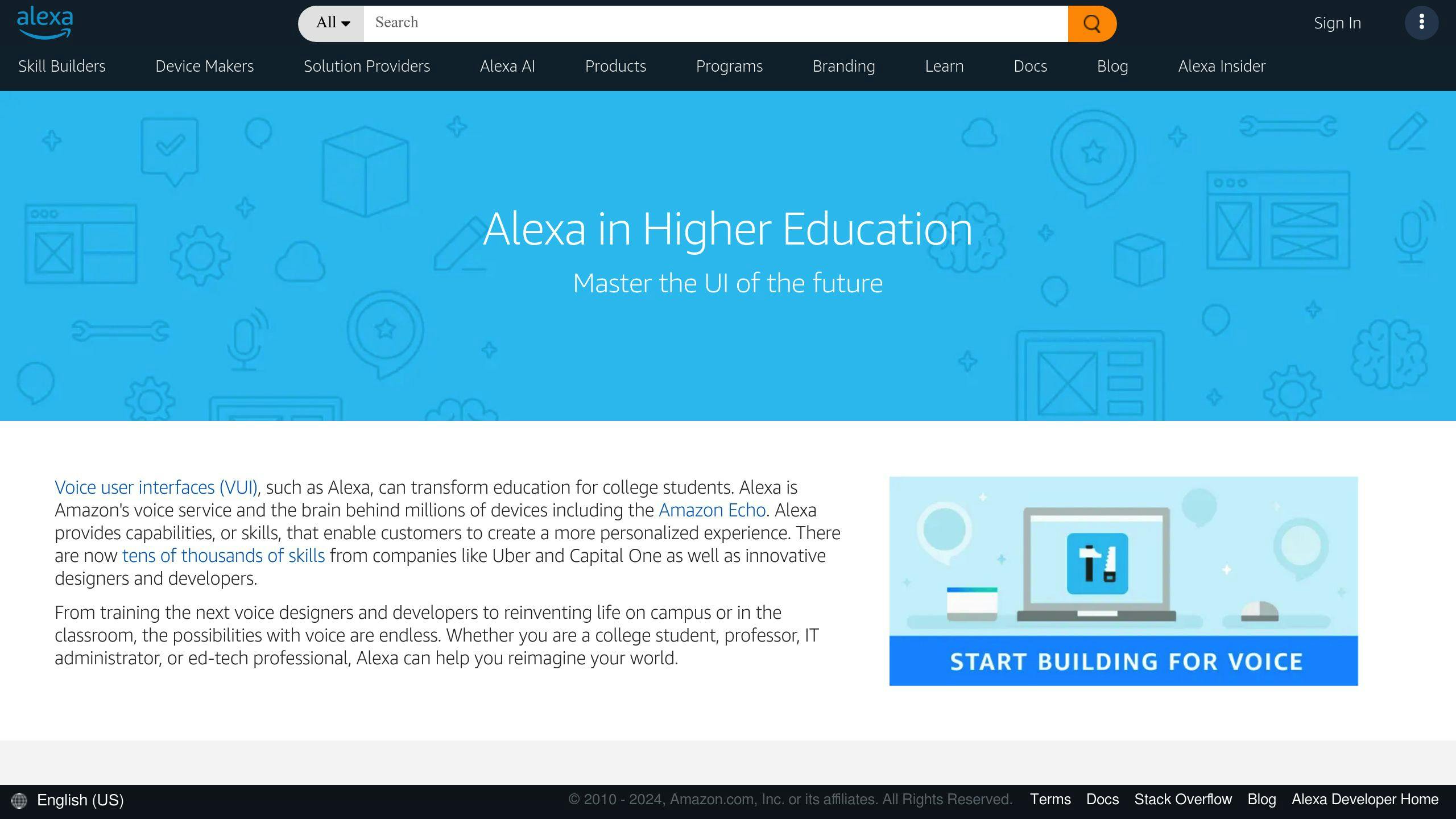Click the Stack Overflow footer link

tap(1184, 799)
